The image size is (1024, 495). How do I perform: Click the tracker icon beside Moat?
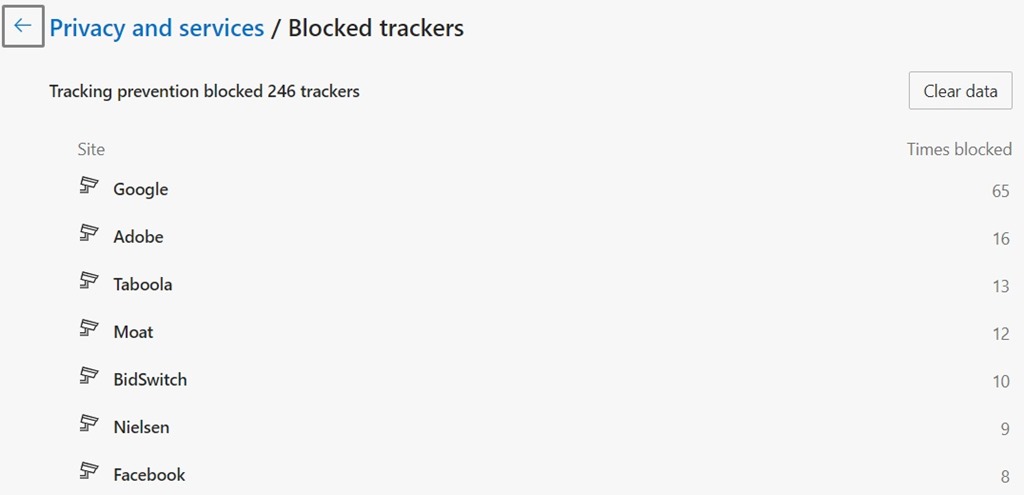90,328
